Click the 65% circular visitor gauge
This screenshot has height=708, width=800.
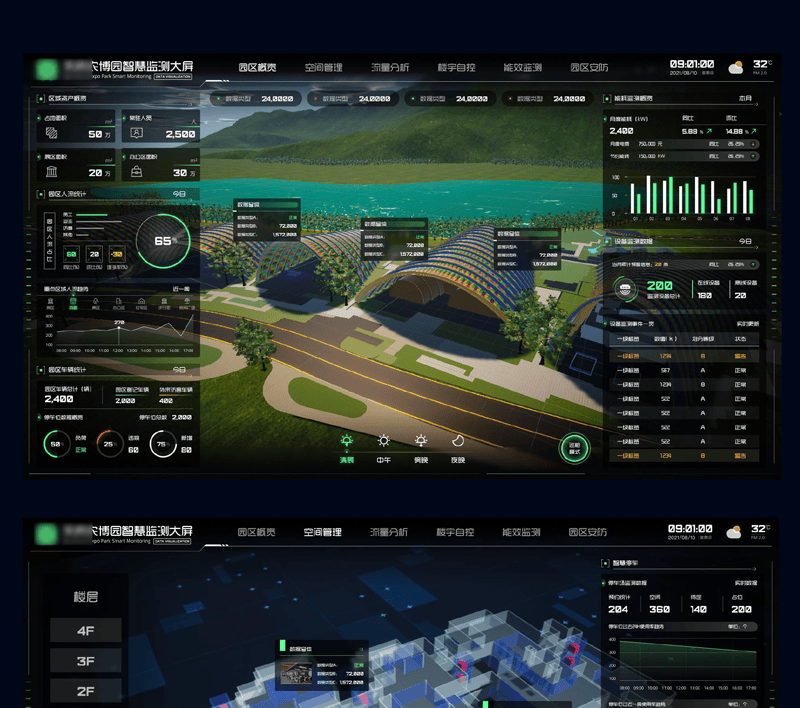[162, 241]
